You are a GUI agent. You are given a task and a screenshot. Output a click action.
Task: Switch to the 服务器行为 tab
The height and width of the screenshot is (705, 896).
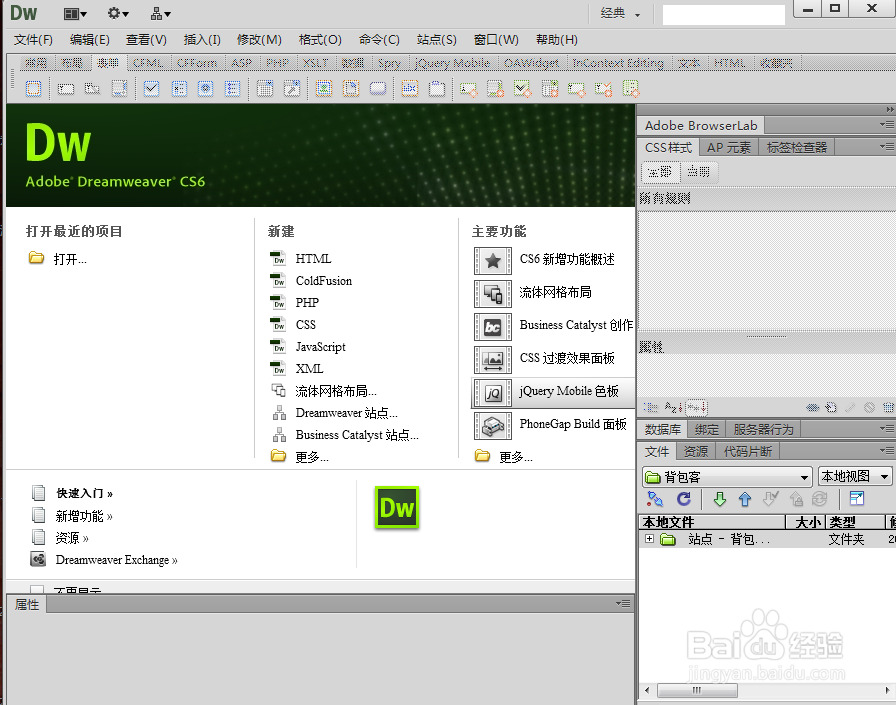click(763, 429)
